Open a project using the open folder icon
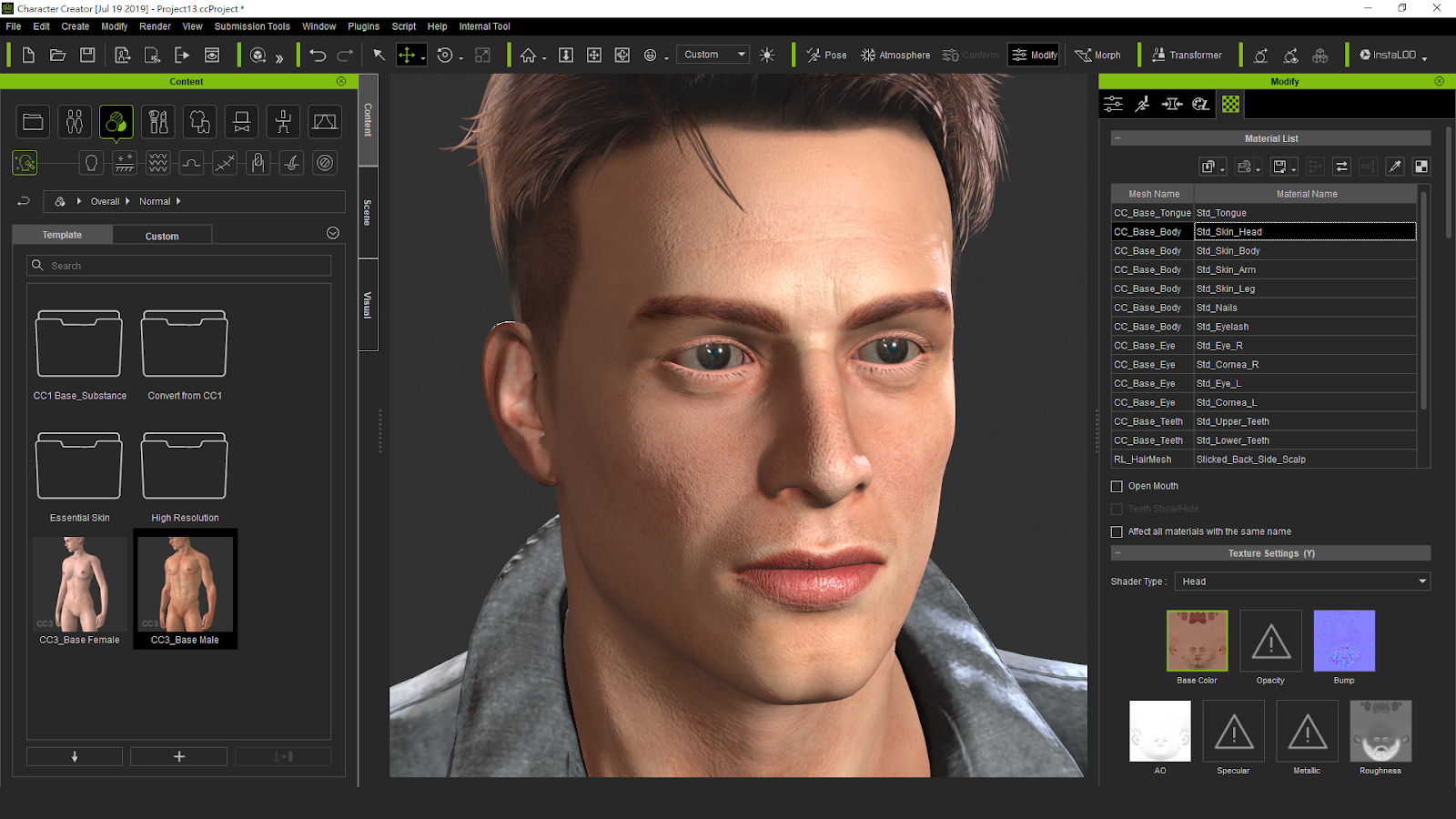Screen dimensions: 1456x819 pyautogui.click(x=58, y=56)
